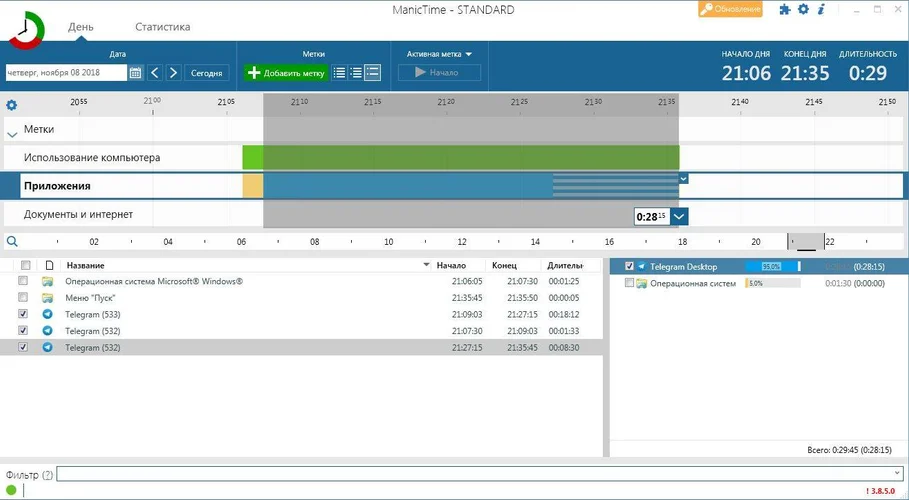
Task: Open dropdown next to 0:28 selection
Action: 679,217
